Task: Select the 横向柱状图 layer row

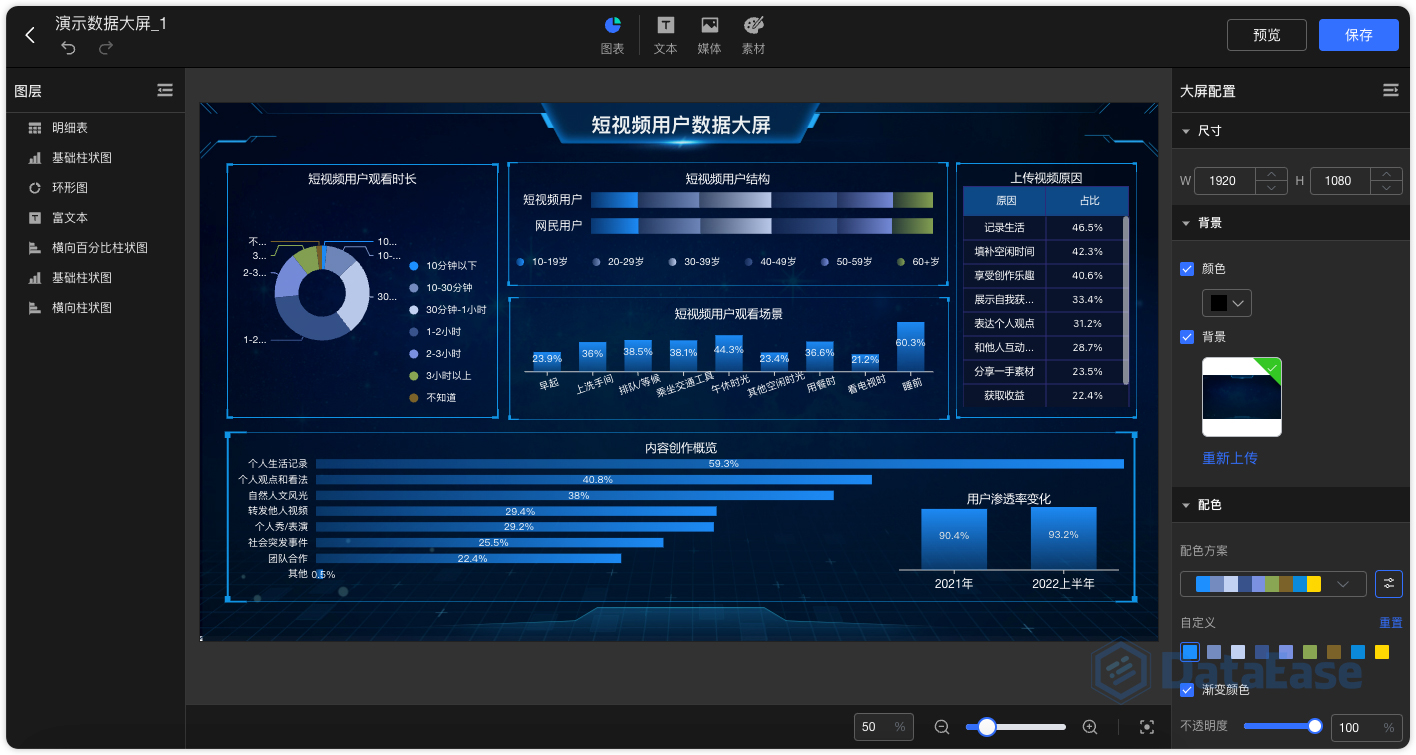Action: tap(96, 308)
